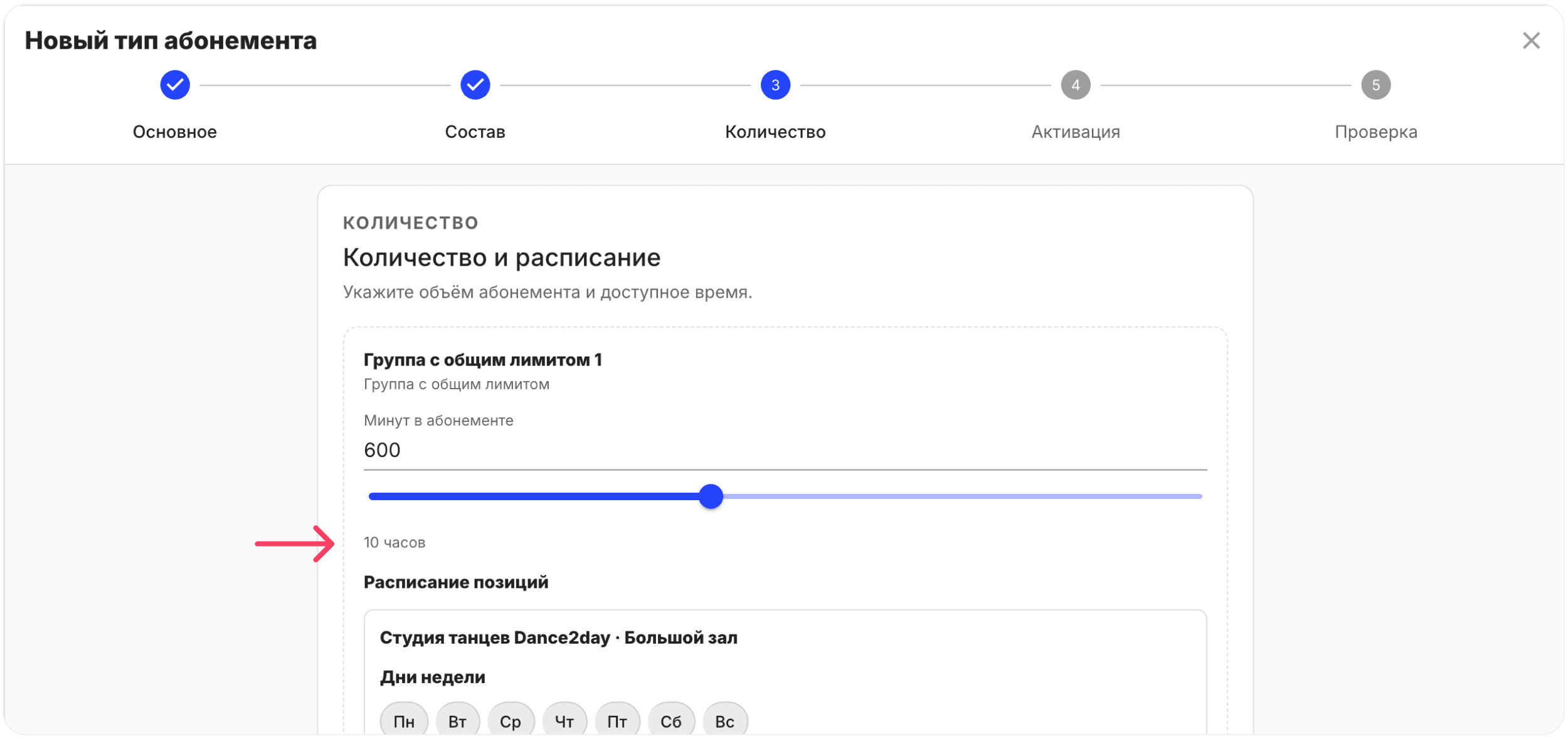The height and width of the screenshot is (739, 1568).
Task: Click the 'Минут в абонементе' label
Action: (x=438, y=421)
